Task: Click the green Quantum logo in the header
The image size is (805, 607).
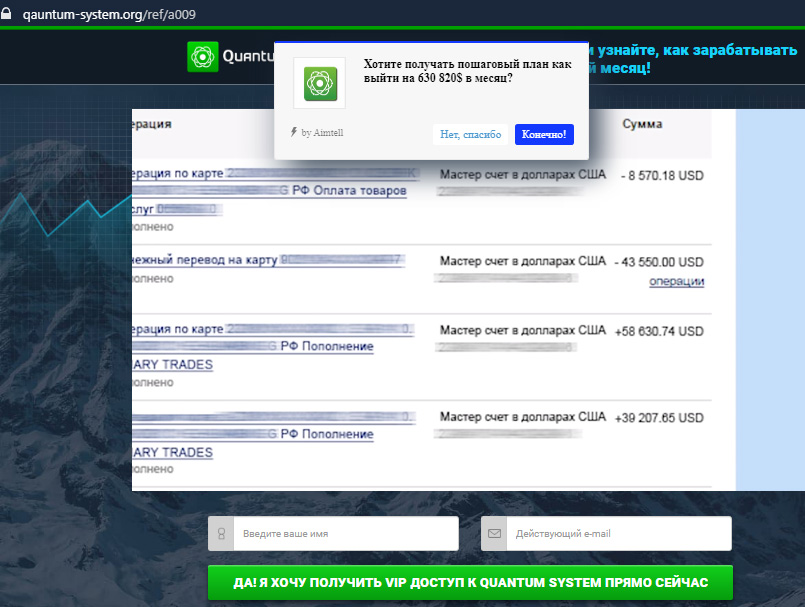Action: tap(203, 56)
